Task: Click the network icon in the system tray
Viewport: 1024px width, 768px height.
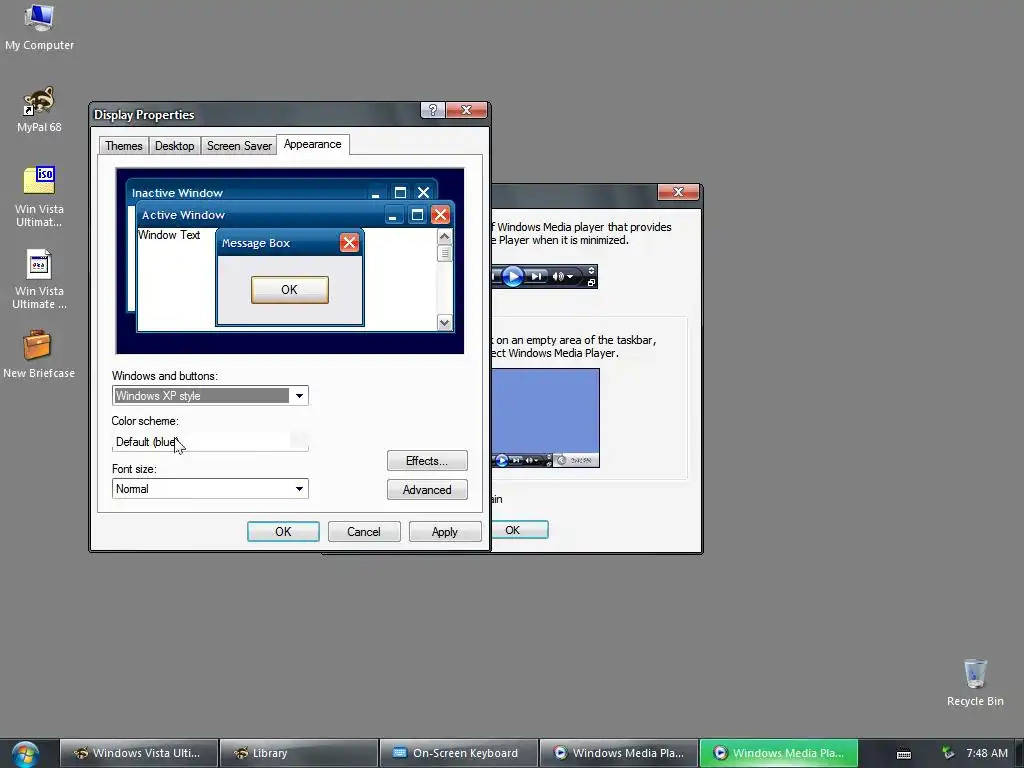Action: [x=948, y=753]
